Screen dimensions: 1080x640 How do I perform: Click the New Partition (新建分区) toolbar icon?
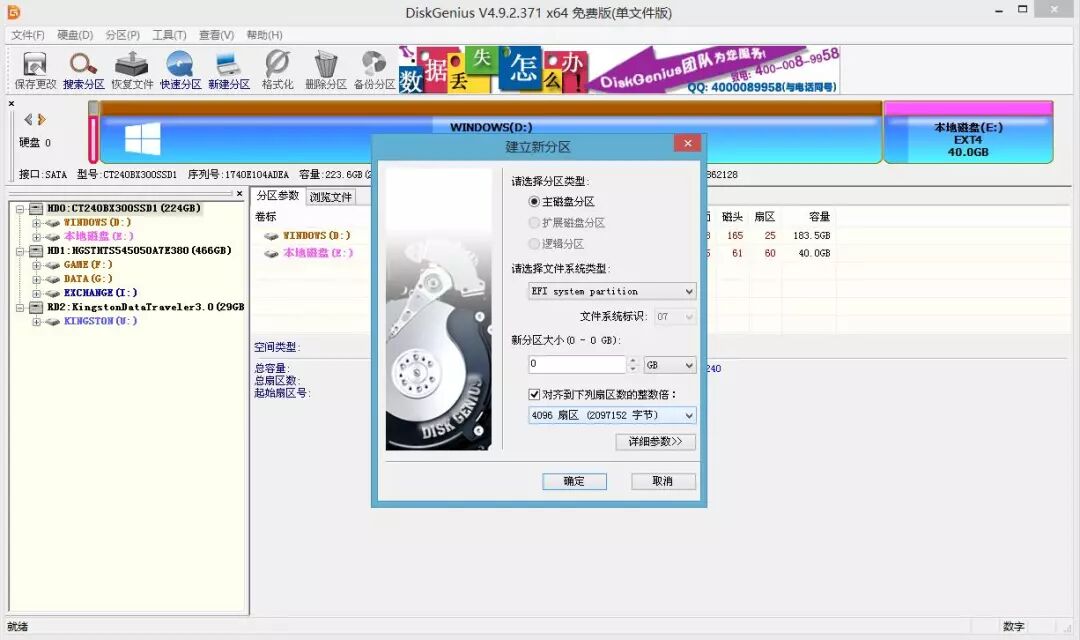point(229,70)
